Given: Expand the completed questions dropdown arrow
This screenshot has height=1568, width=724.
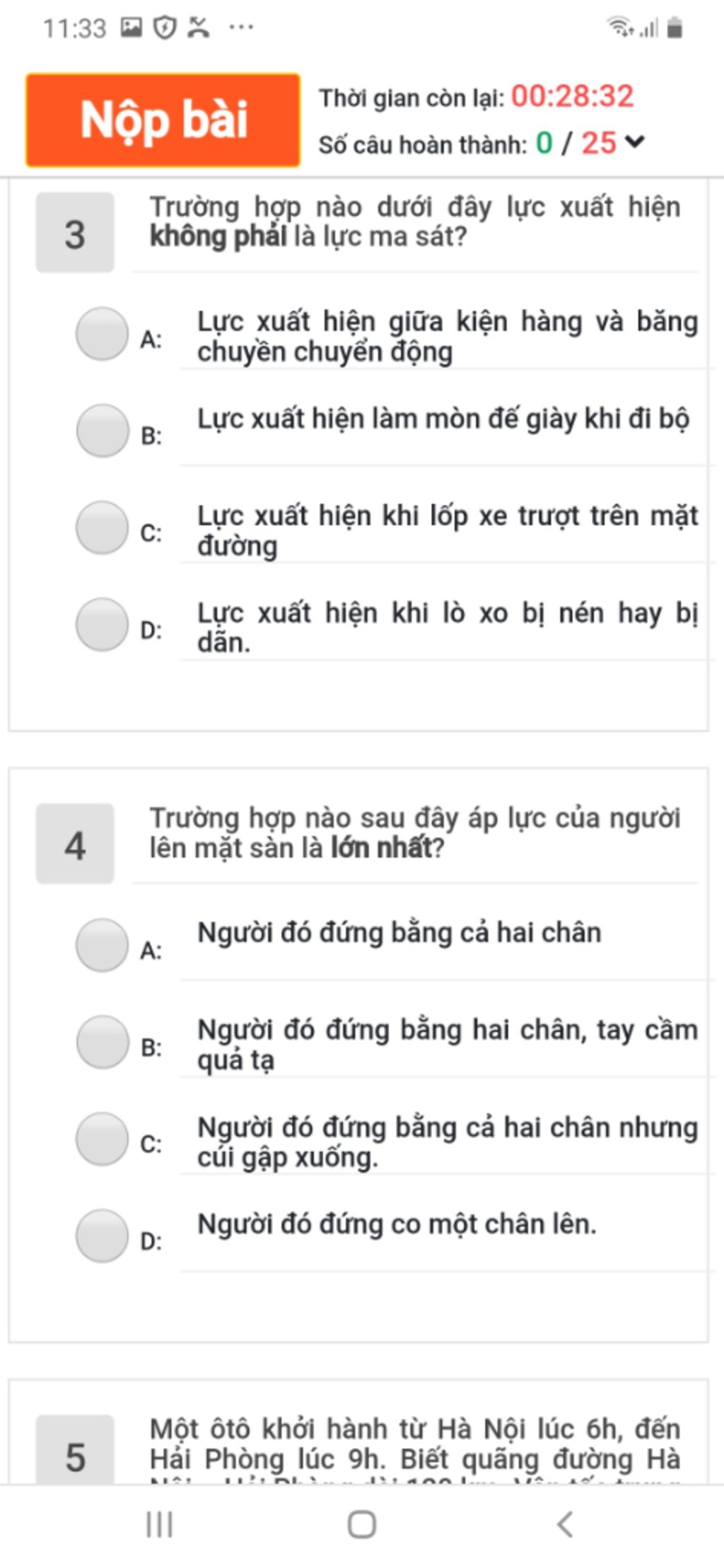Looking at the screenshot, I should click(x=635, y=142).
